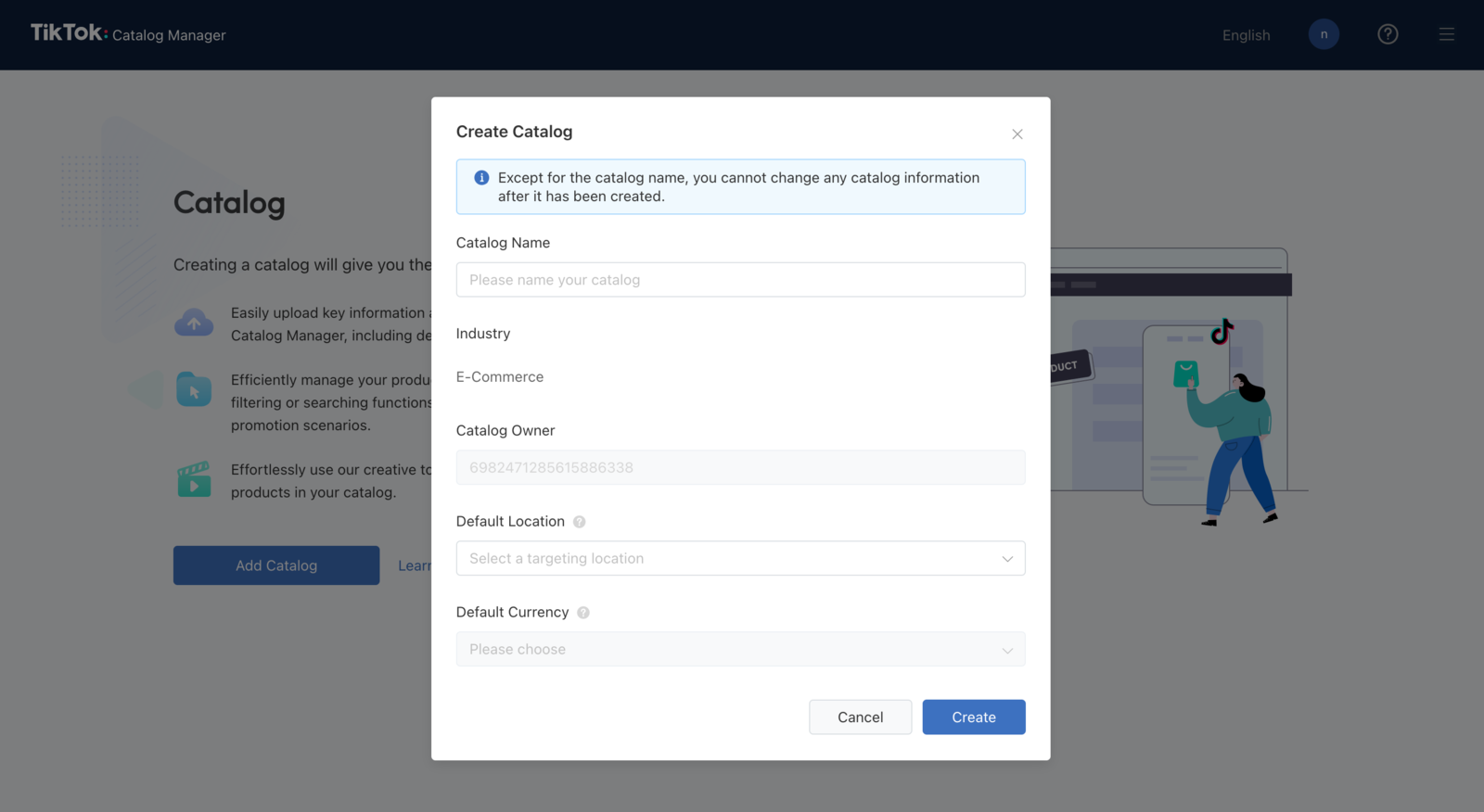Click the Catalog Manager title in header
Viewport: 1484px width, 812px height.
[x=169, y=35]
